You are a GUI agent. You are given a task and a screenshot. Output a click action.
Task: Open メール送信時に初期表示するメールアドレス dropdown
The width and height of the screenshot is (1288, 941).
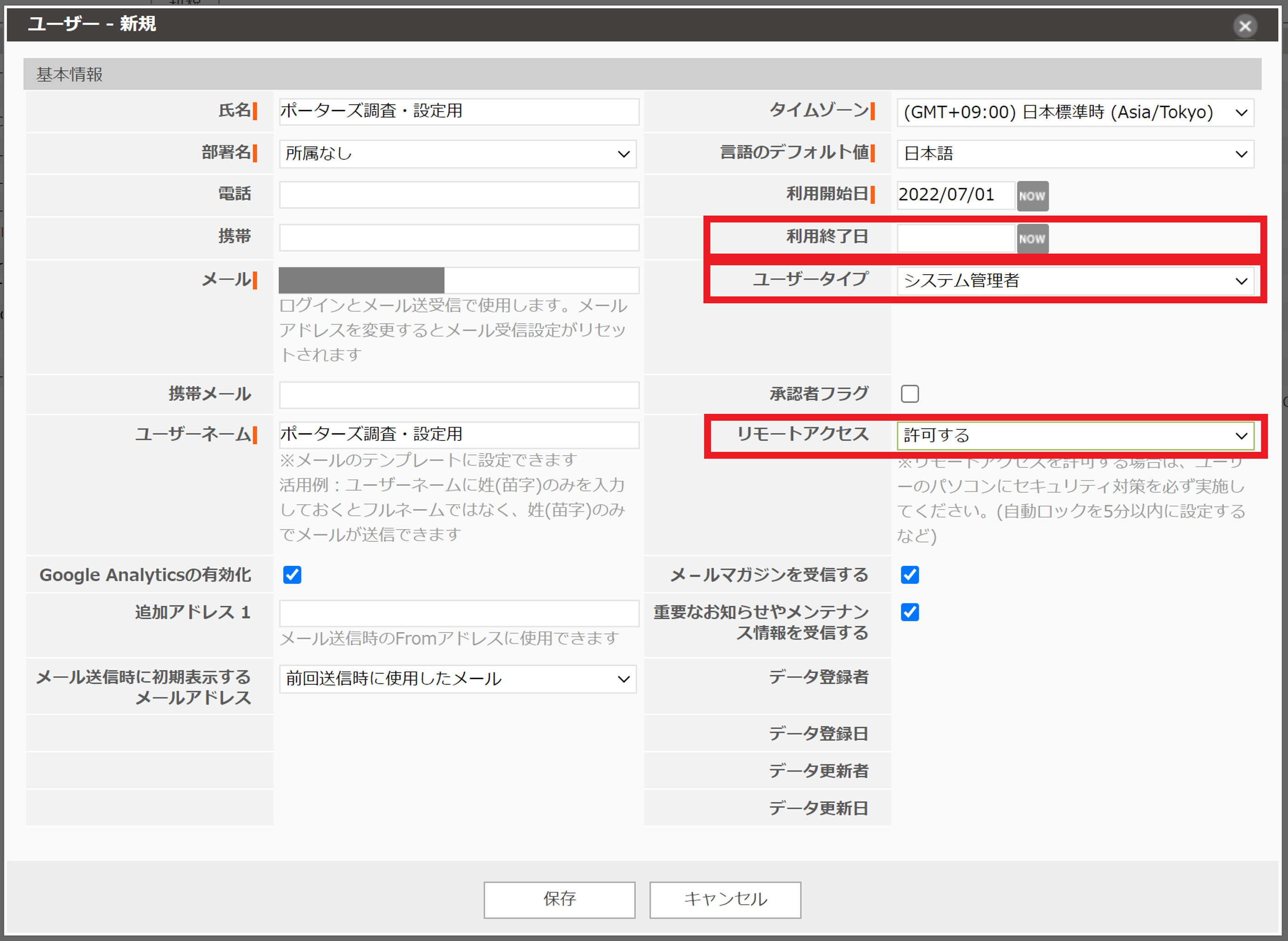(x=458, y=679)
